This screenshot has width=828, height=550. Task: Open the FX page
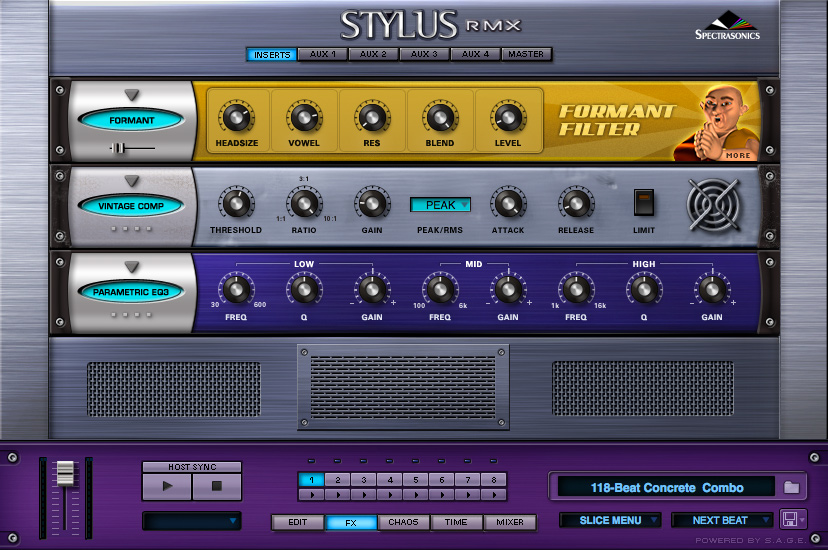click(351, 522)
